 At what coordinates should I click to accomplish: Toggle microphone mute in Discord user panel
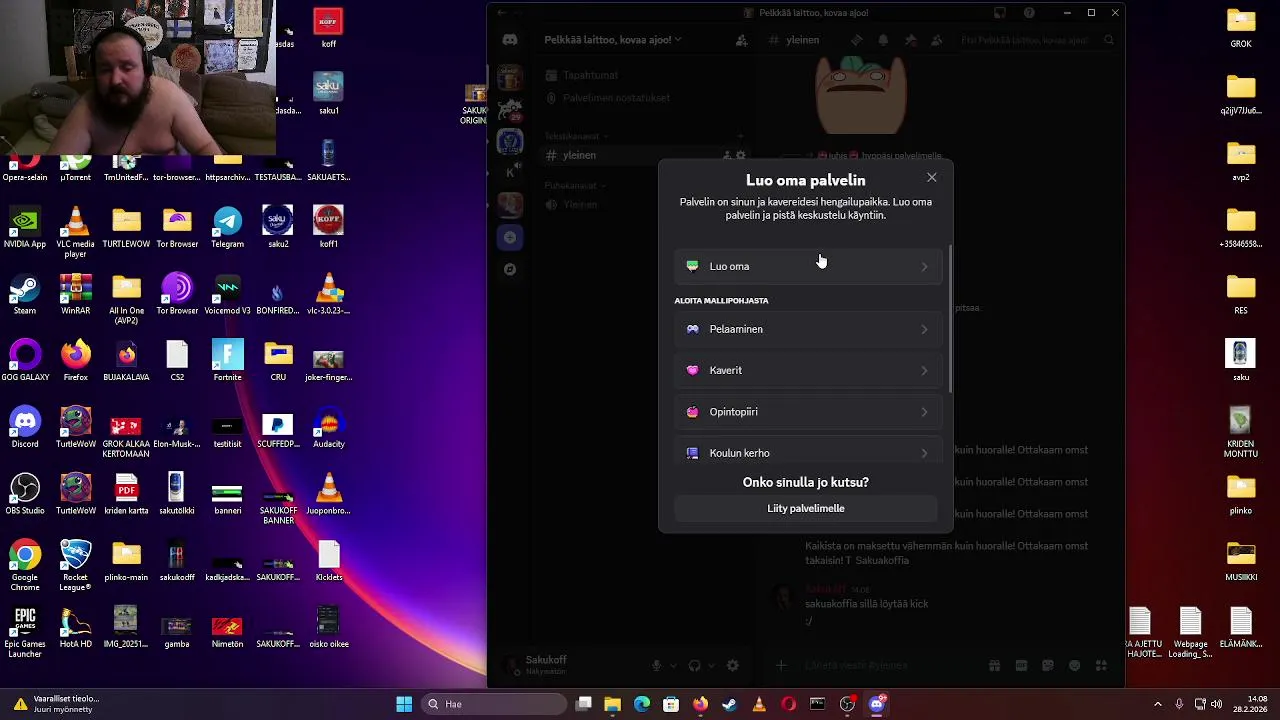657,665
